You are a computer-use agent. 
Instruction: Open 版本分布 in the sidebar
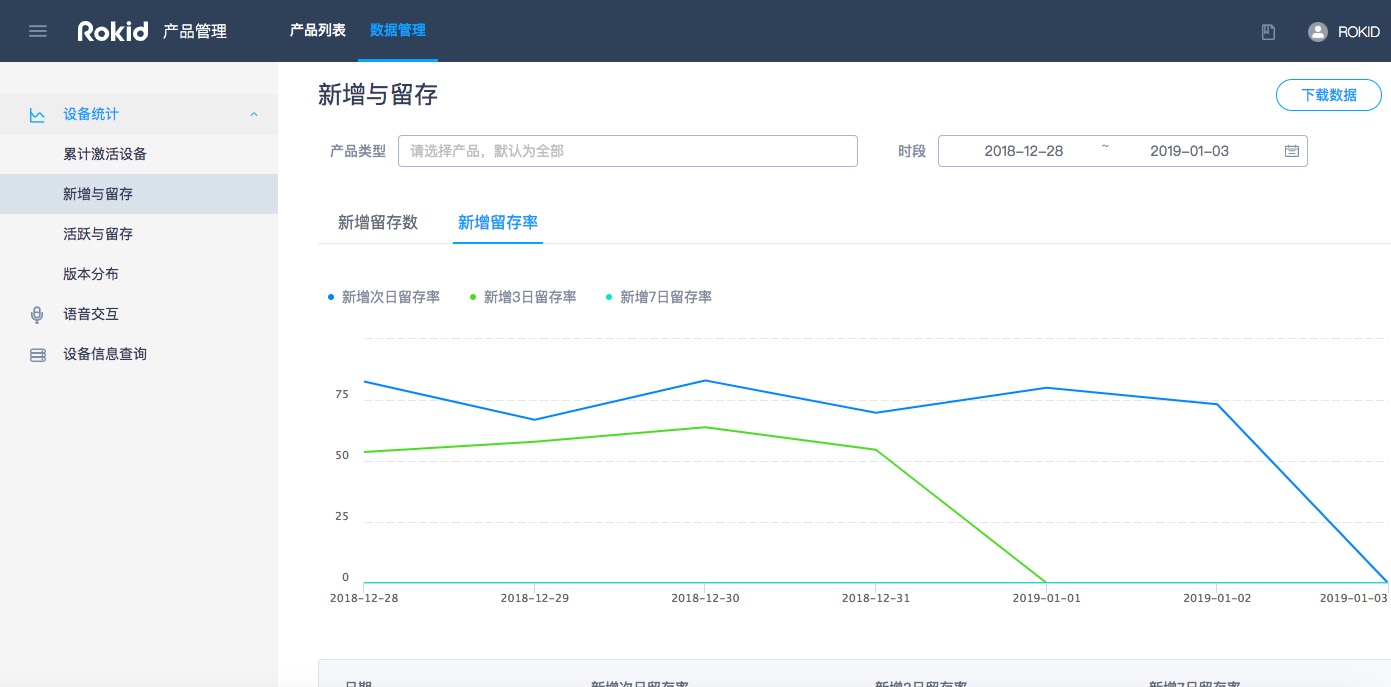(x=91, y=274)
